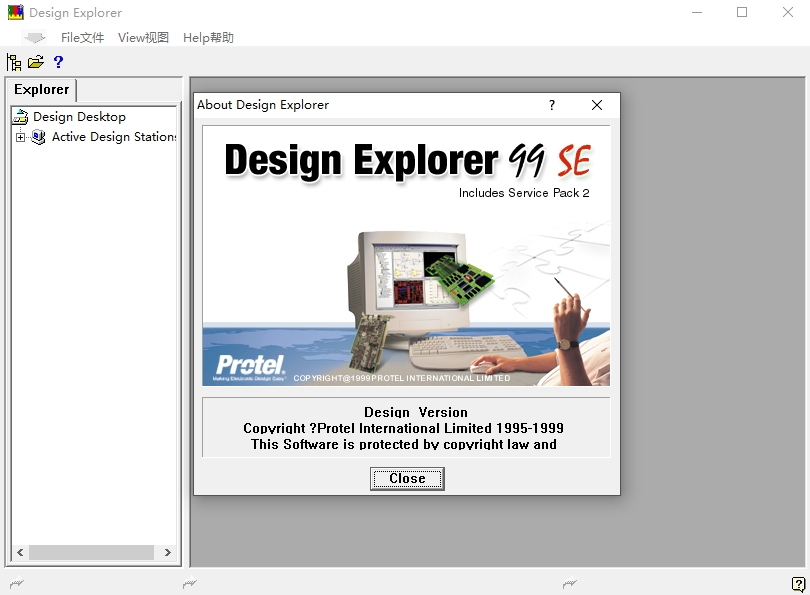Select Design Desktop tree item label
The height and width of the screenshot is (595, 810).
point(79,117)
